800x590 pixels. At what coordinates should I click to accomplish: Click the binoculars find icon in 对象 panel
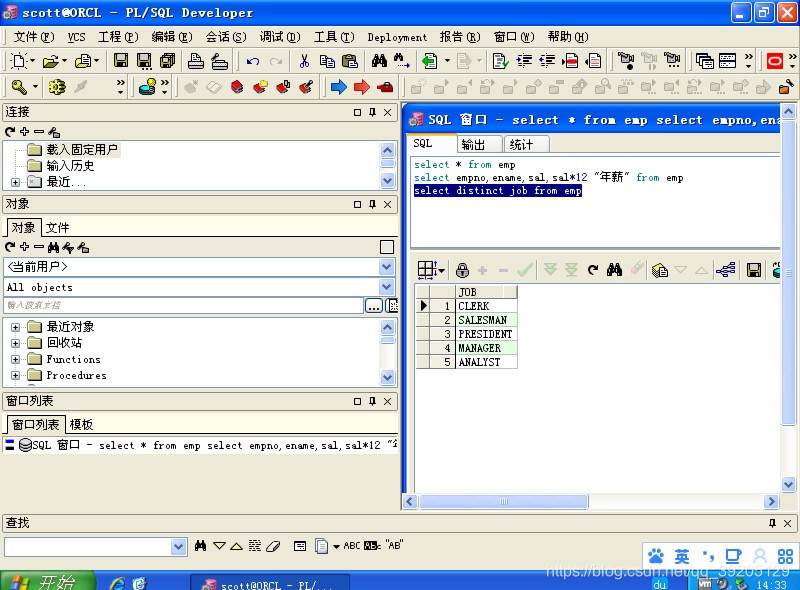[53, 248]
